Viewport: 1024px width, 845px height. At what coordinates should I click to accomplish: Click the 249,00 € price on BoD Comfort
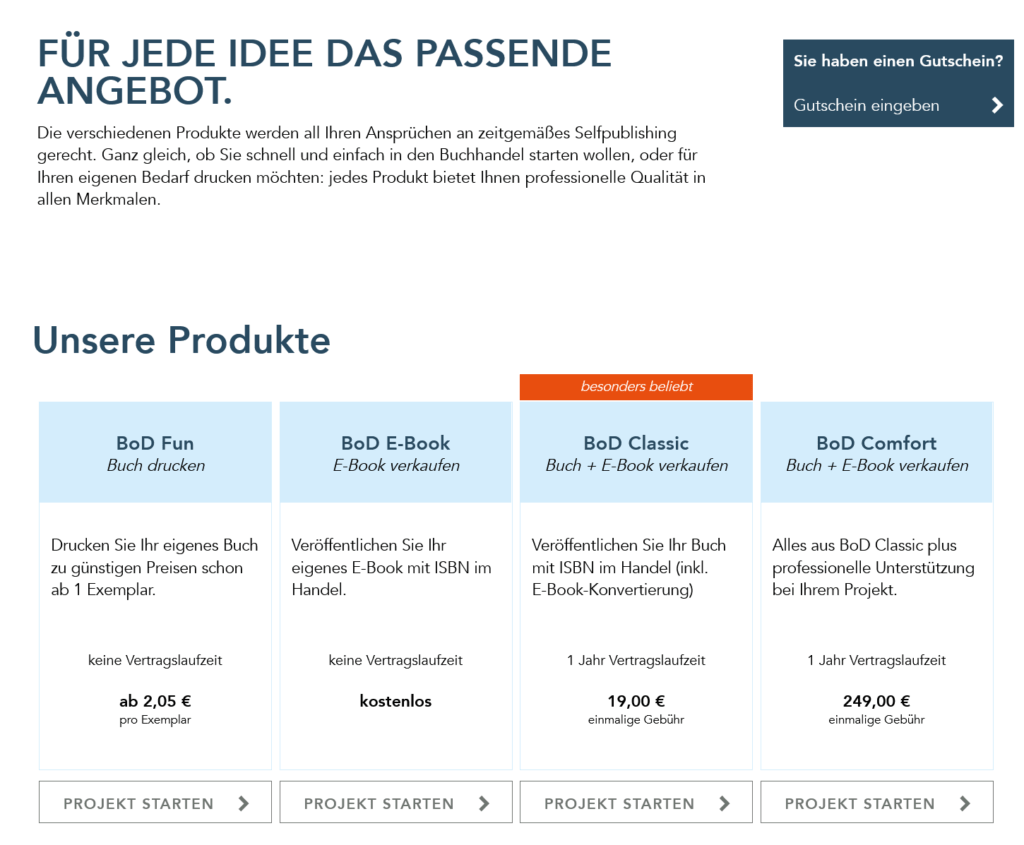point(877,701)
